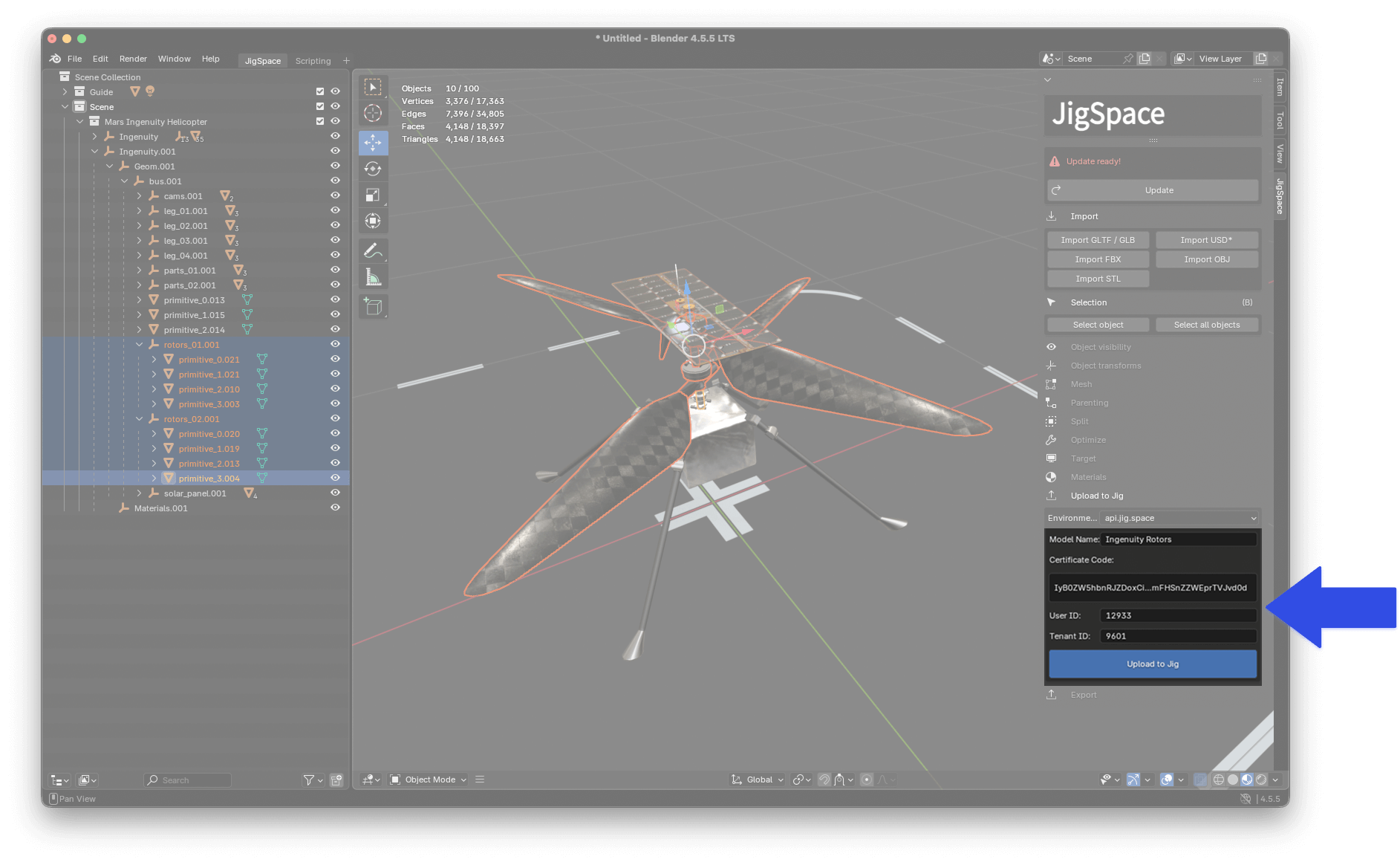The image size is (1400, 862).
Task: Switch to solid viewport shading
Action: (x=1233, y=780)
